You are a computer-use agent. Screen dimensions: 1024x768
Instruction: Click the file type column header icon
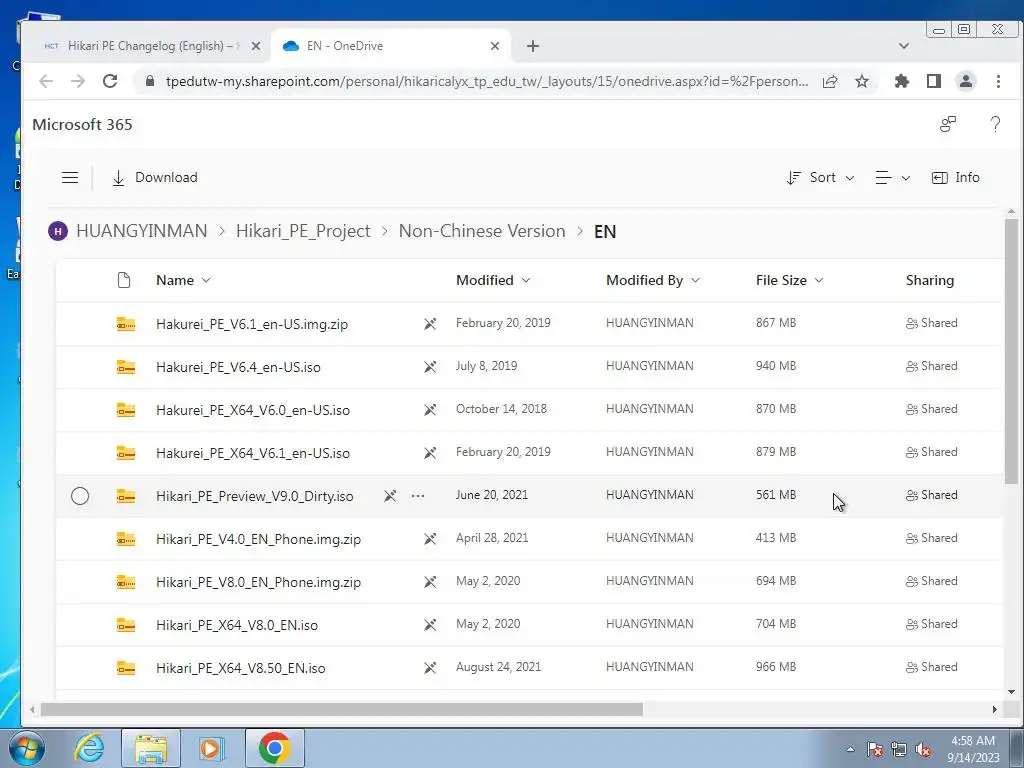[123, 280]
